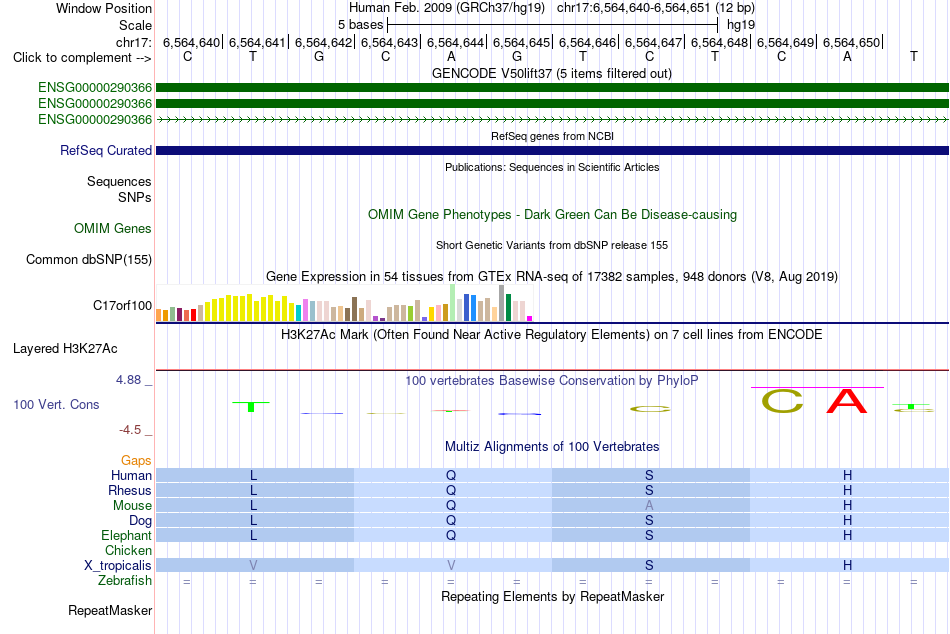The height and width of the screenshot is (634, 950).
Task: Click the H residue in the X_tropicalis row
Action: (x=847, y=566)
